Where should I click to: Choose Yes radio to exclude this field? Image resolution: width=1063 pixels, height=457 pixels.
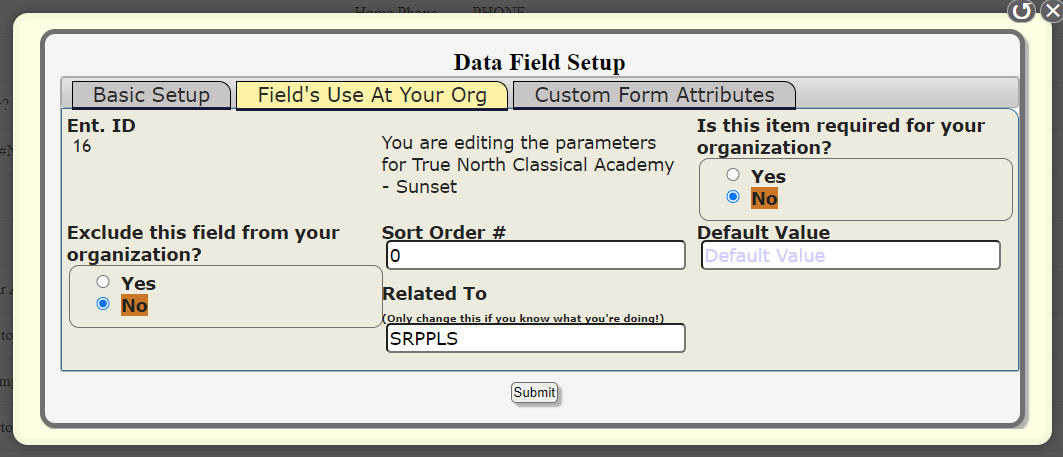103,282
